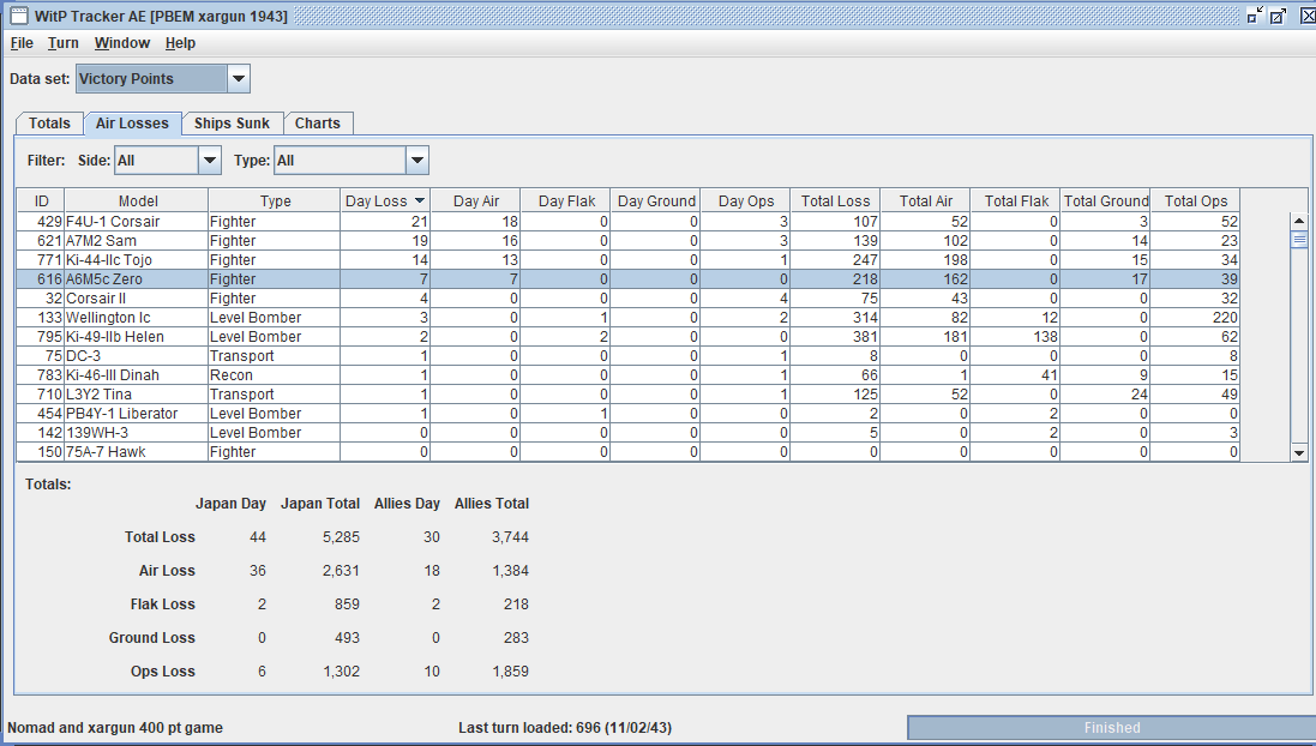Expand the Type filter dropdown
1316x746 pixels.
pos(417,160)
